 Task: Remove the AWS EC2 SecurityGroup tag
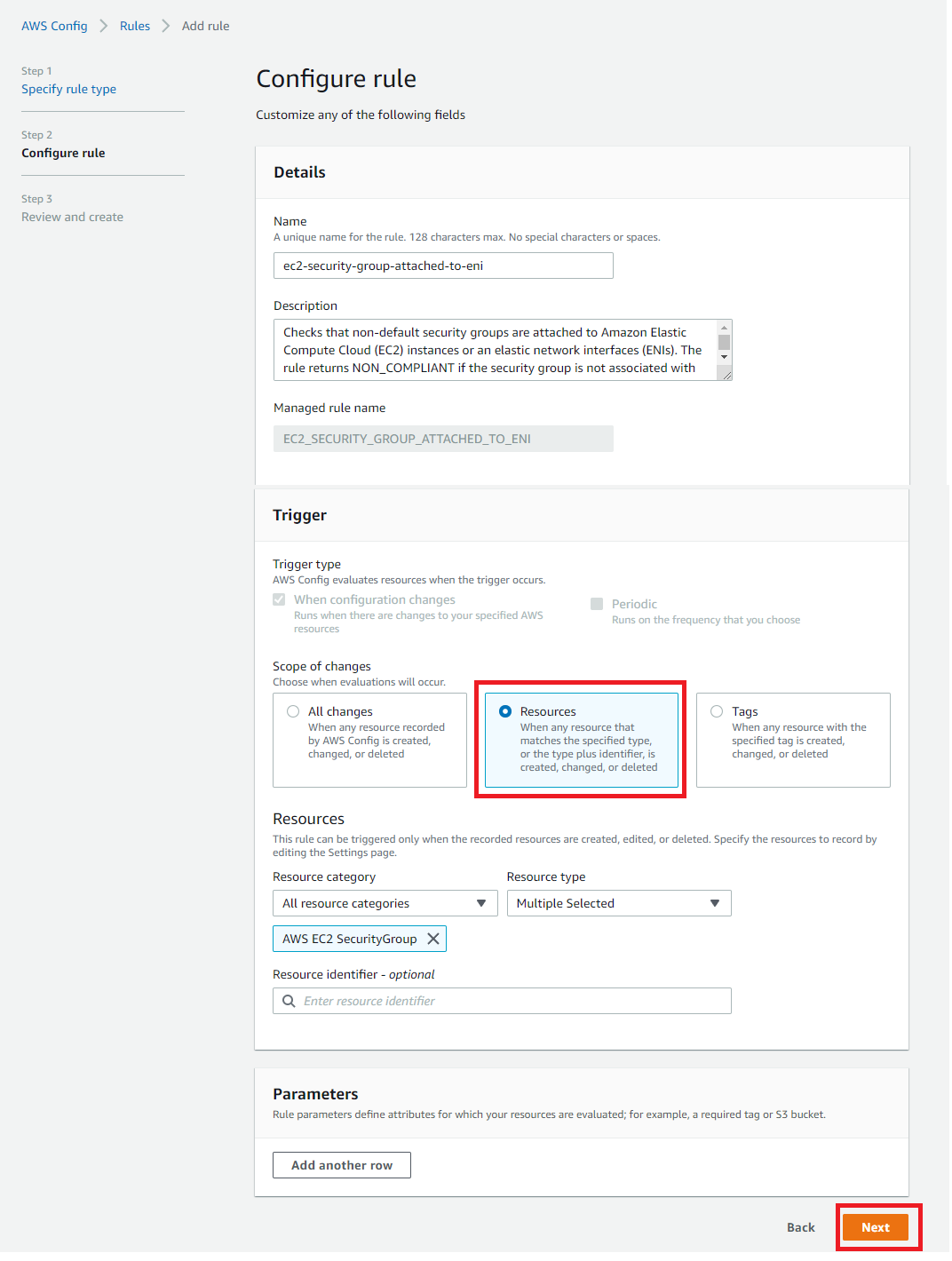pyautogui.click(x=433, y=939)
